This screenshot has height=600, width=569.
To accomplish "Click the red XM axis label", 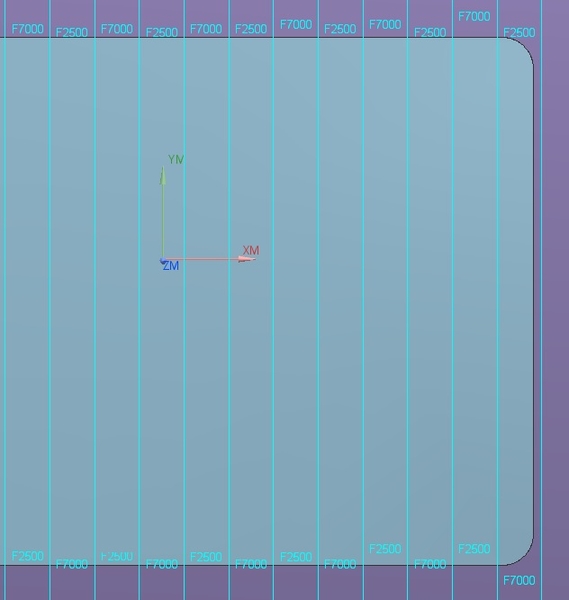I will (x=251, y=250).
